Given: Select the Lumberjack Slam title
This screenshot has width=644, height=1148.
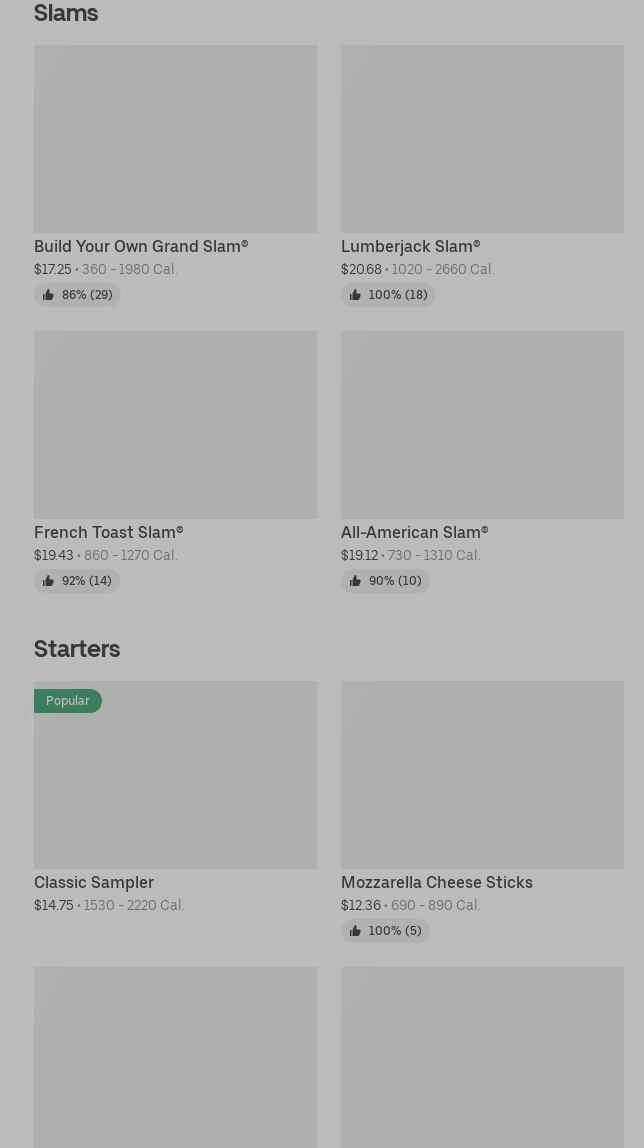Looking at the screenshot, I should coord(410,246).
